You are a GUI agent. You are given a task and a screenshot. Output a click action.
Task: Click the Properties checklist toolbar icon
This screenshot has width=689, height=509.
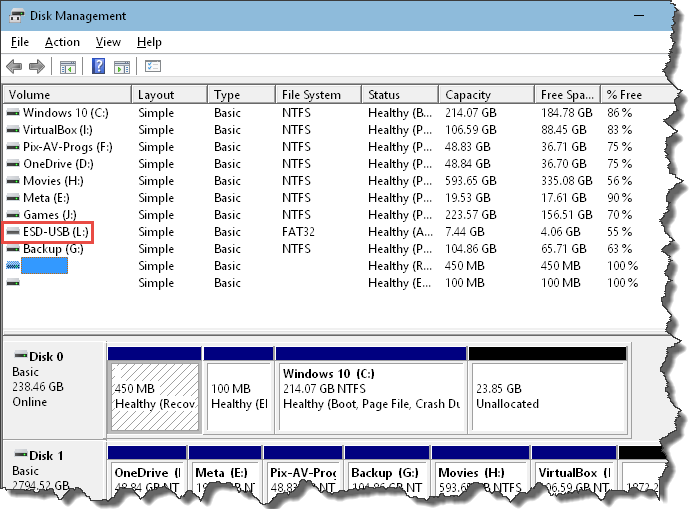click(153, 66)
